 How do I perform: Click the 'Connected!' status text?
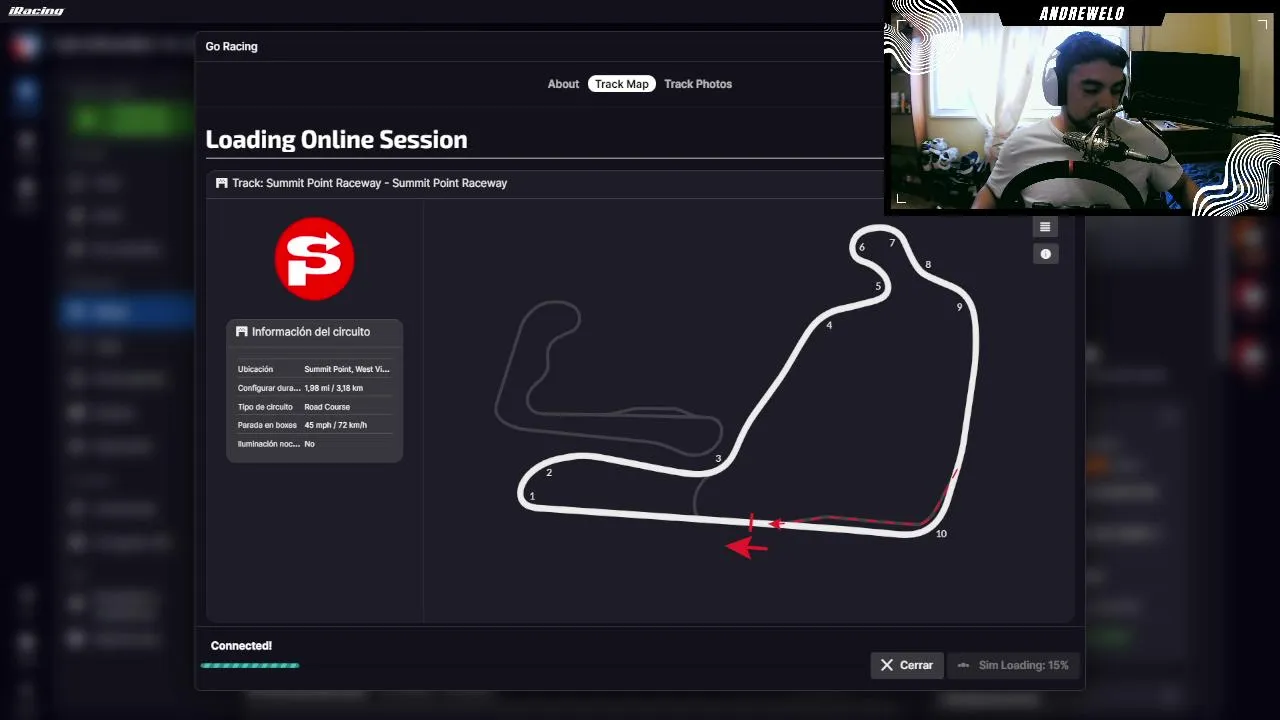[x=241, y=646]
